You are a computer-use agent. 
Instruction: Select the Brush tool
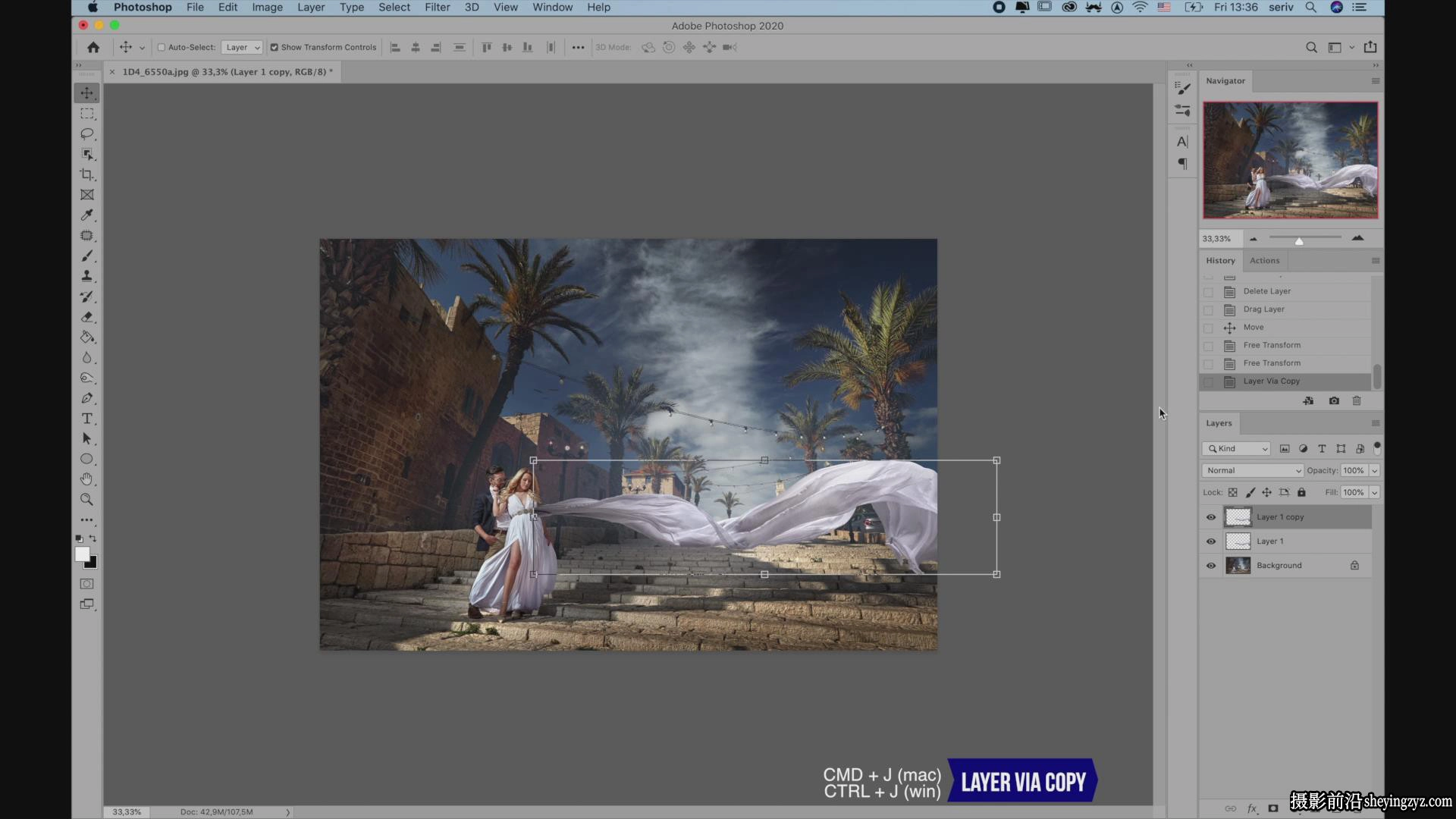(87, 256)
